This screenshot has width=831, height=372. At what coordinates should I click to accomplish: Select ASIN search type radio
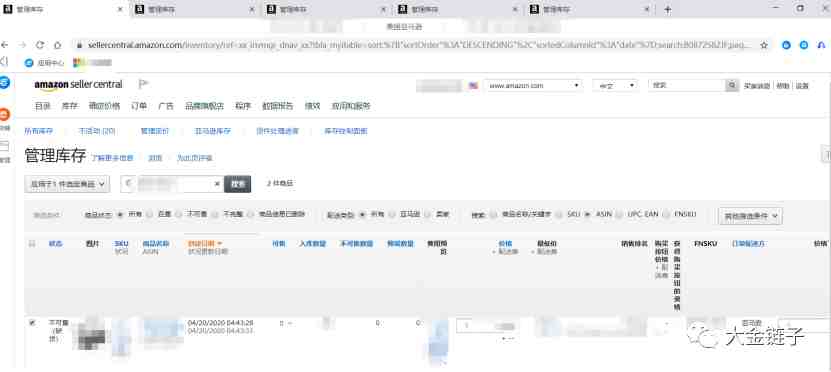[x=587, y=215]
